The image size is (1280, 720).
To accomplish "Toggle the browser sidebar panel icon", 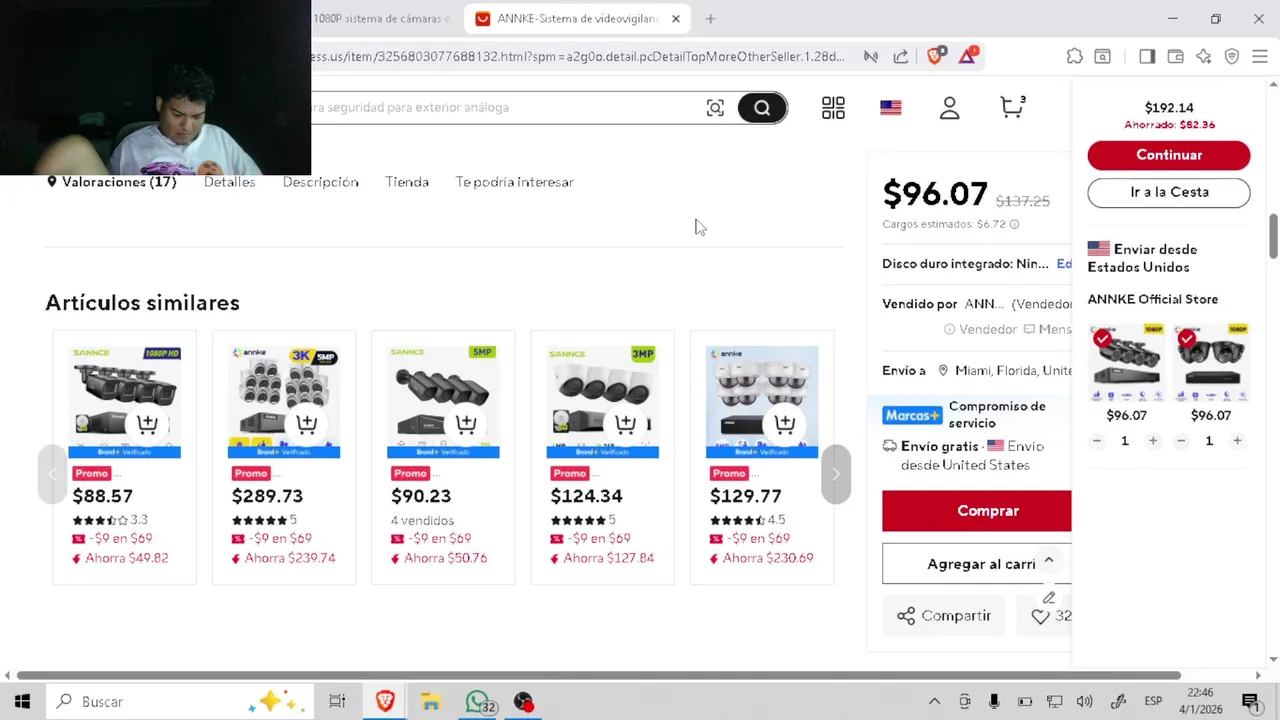I will point(1147,57).
